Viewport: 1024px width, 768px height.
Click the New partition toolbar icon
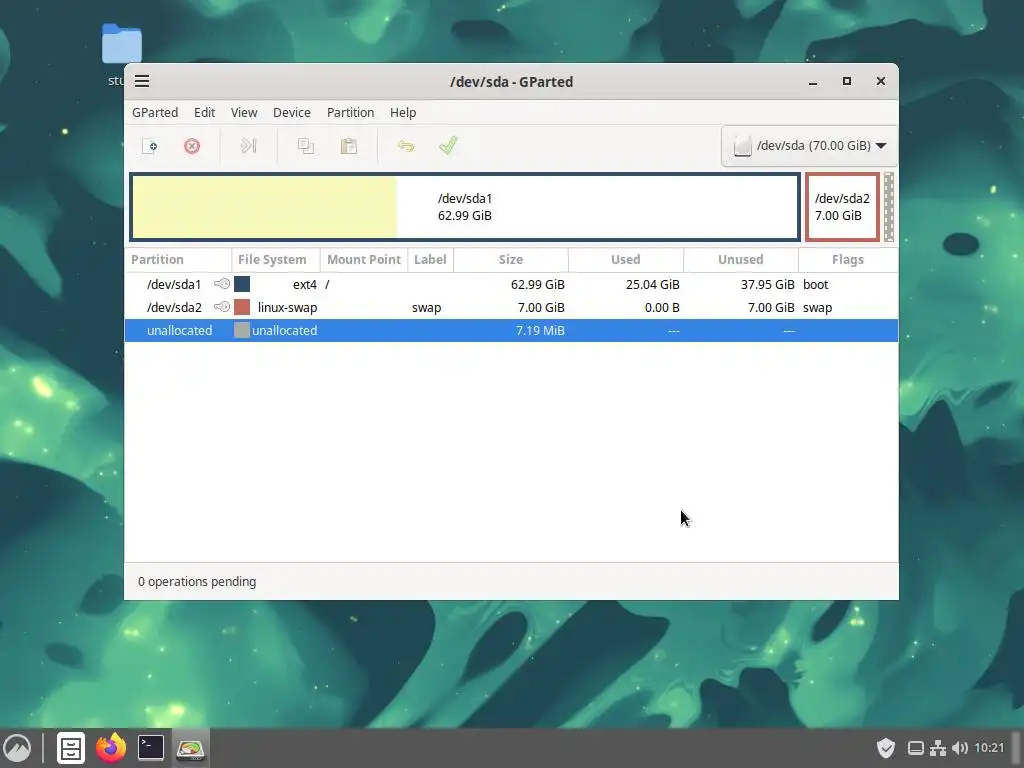coord(150,146)
